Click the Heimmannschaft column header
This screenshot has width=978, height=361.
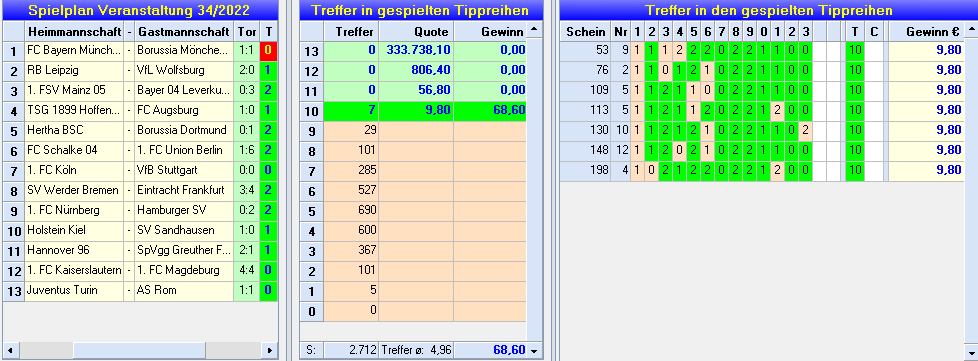[x=74, y=31]
